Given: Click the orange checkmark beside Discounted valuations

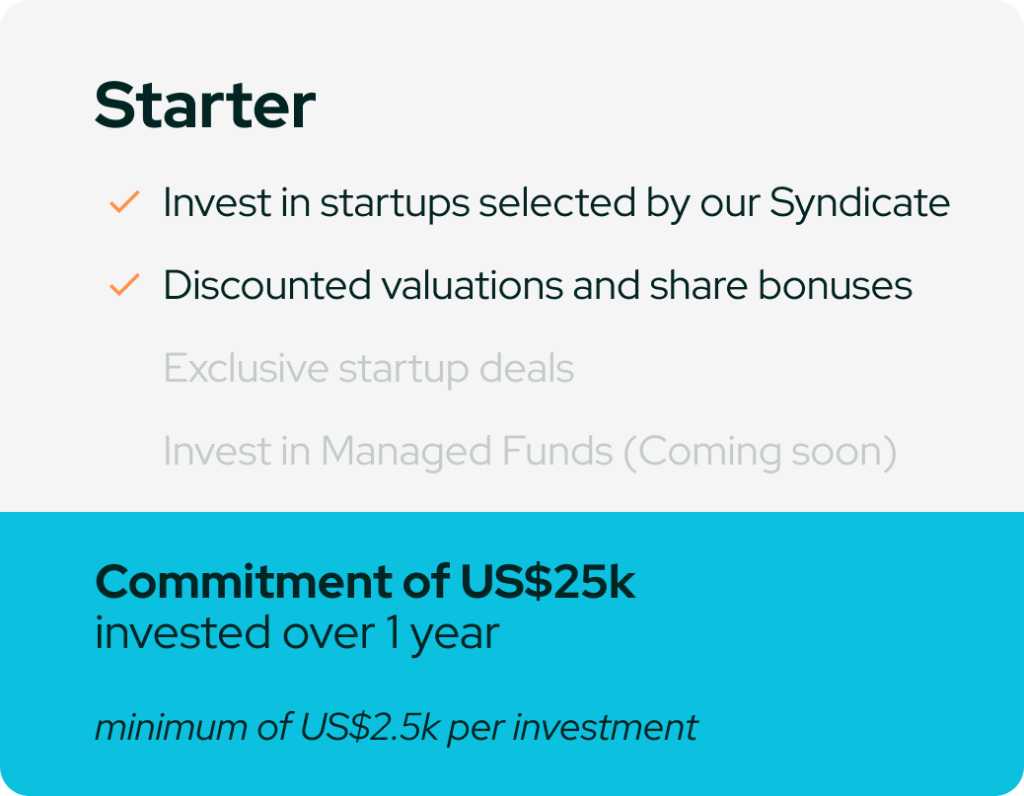Looking at the screenshot, I should 124,285.
